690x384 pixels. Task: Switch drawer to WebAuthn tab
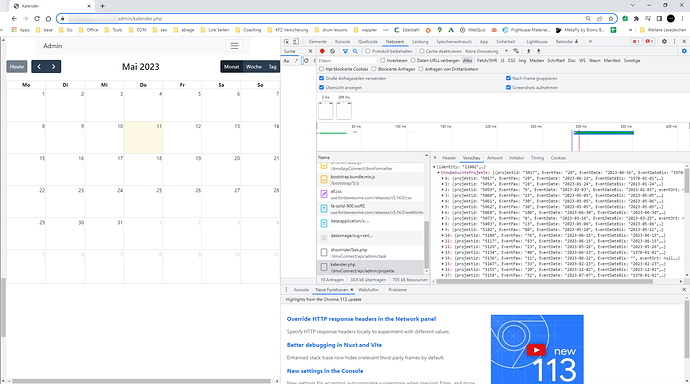(368, 290)
